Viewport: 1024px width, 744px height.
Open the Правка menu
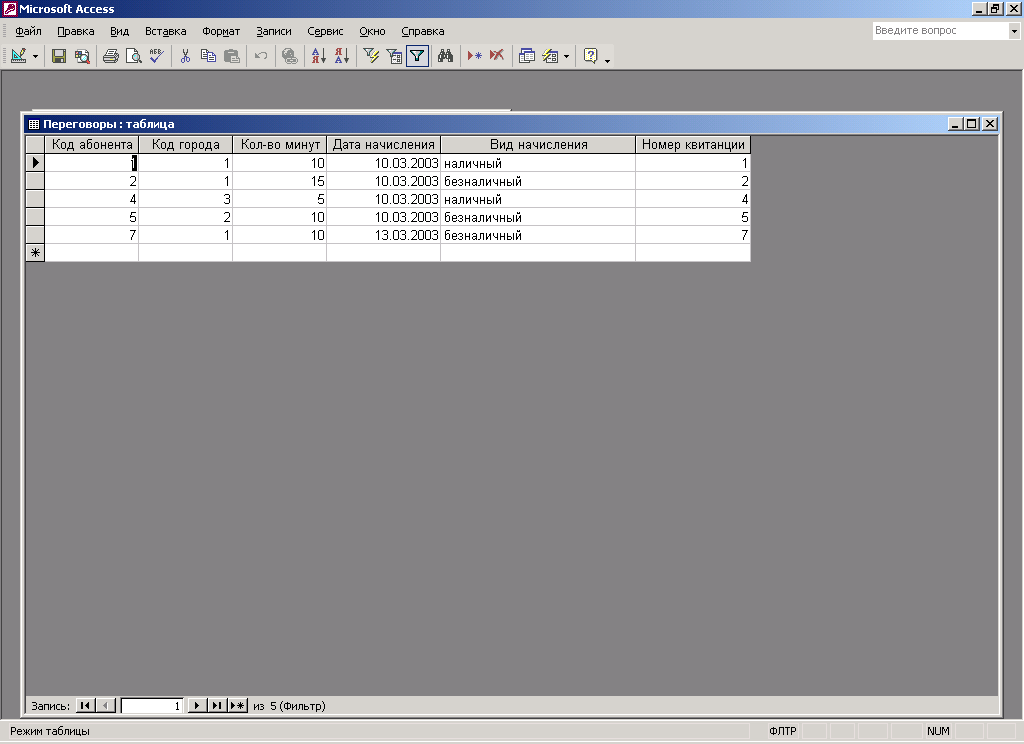tap(76, 31)
